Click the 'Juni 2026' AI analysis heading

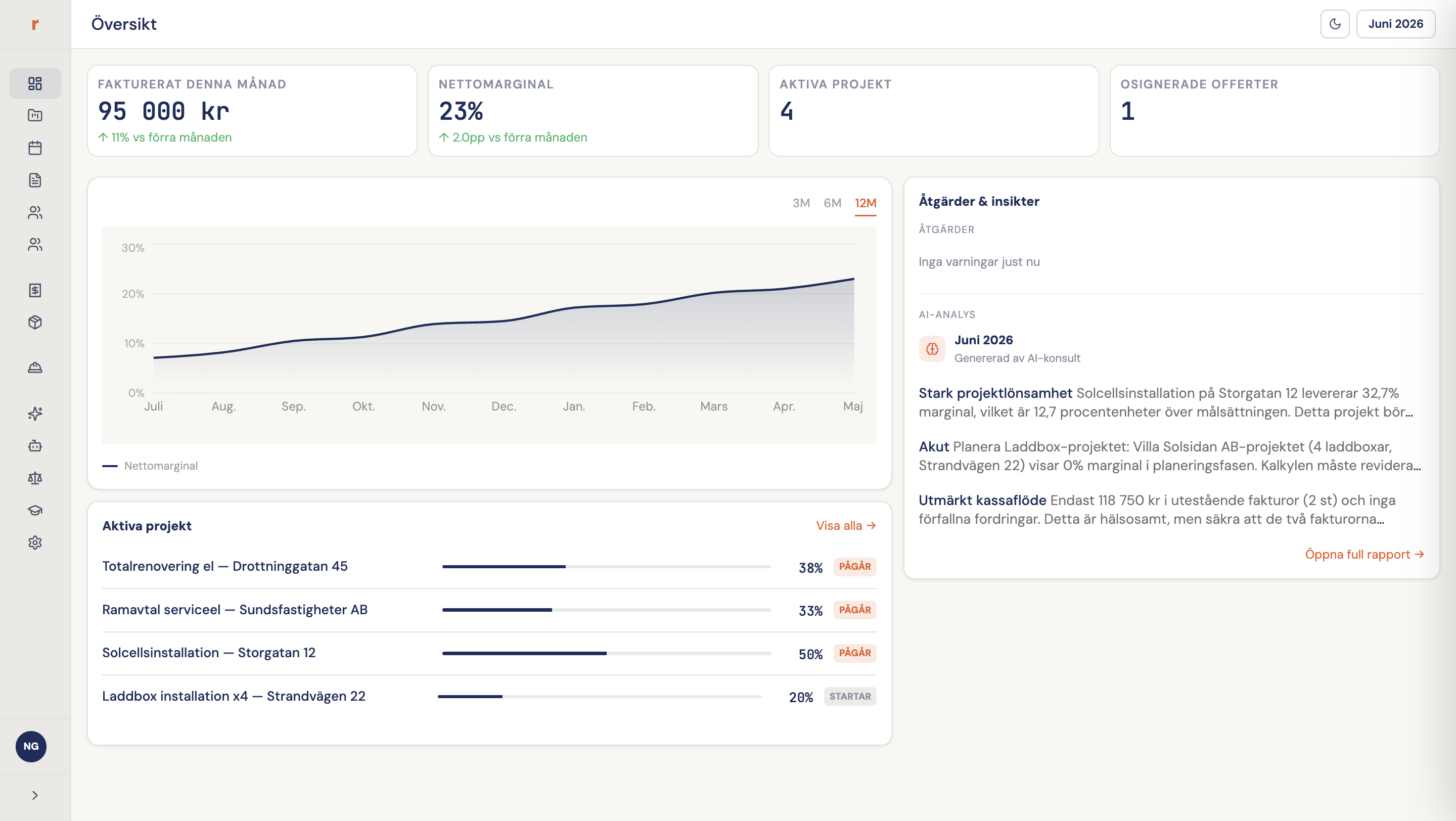983,340
